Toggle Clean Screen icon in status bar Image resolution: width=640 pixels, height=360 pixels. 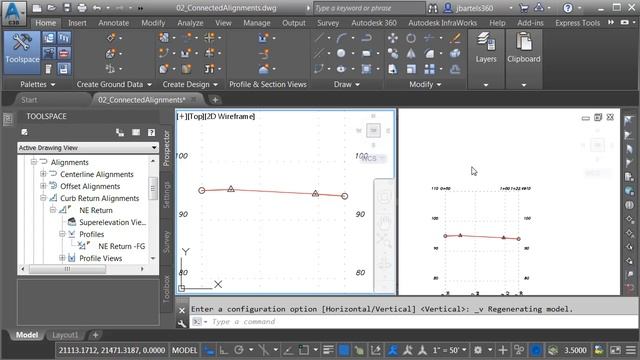click(616, 350)
